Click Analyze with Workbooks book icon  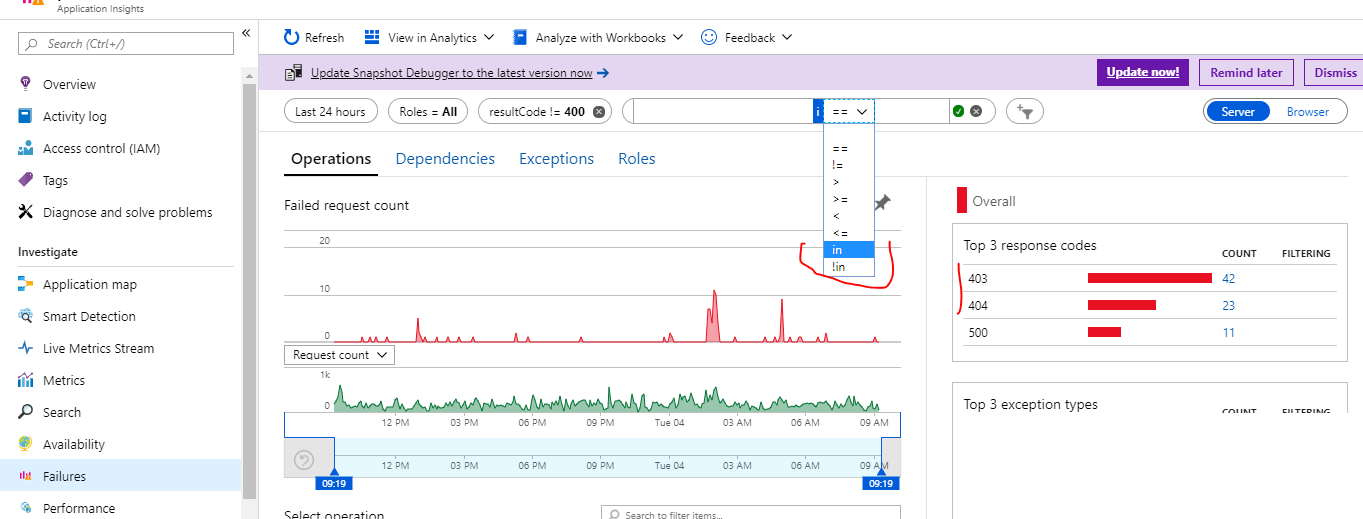pyautogui.click(x=520, y=37)
